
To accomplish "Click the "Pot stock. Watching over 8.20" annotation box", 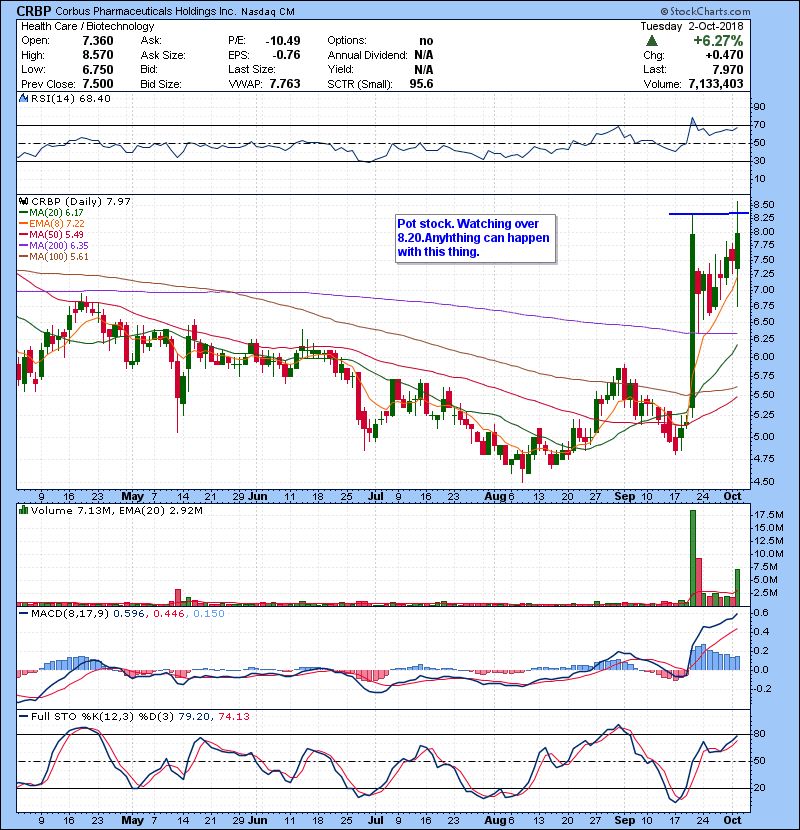I will pyautogui.click(x=475, y=238).
